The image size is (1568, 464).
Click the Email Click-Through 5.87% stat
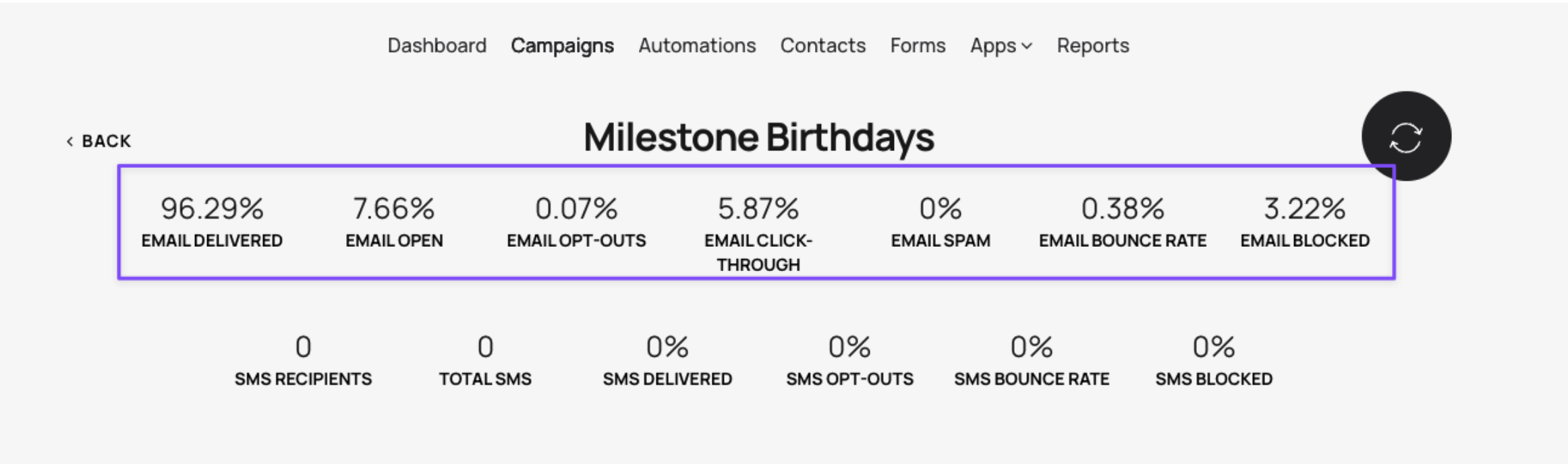[x=758, y=233]
